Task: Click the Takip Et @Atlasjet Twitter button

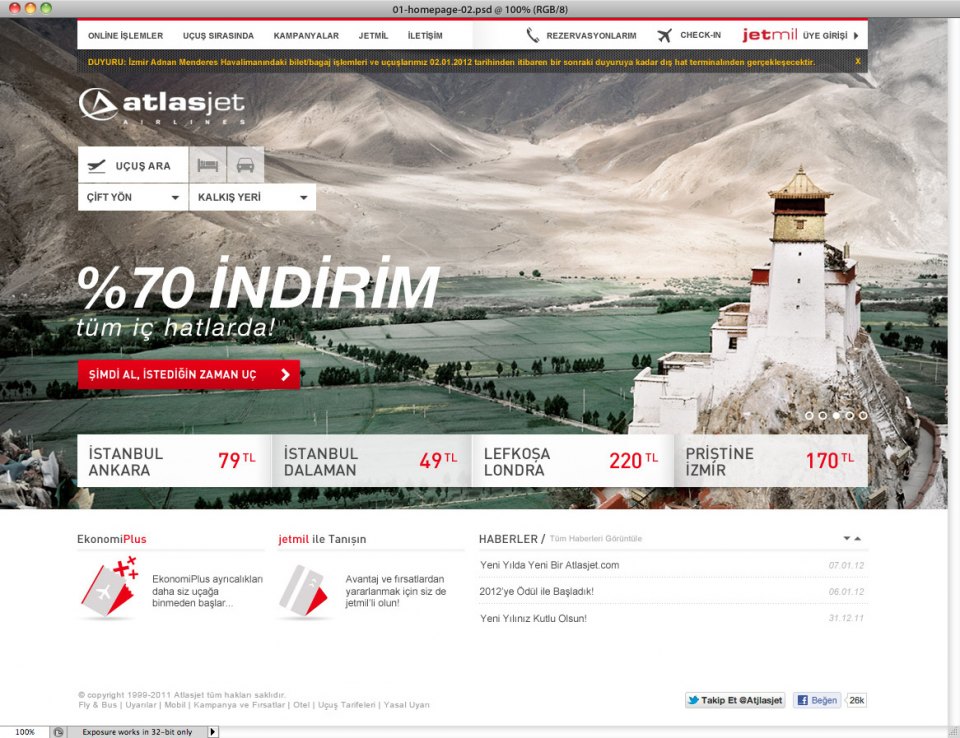Action: click(x=735, y=700)
